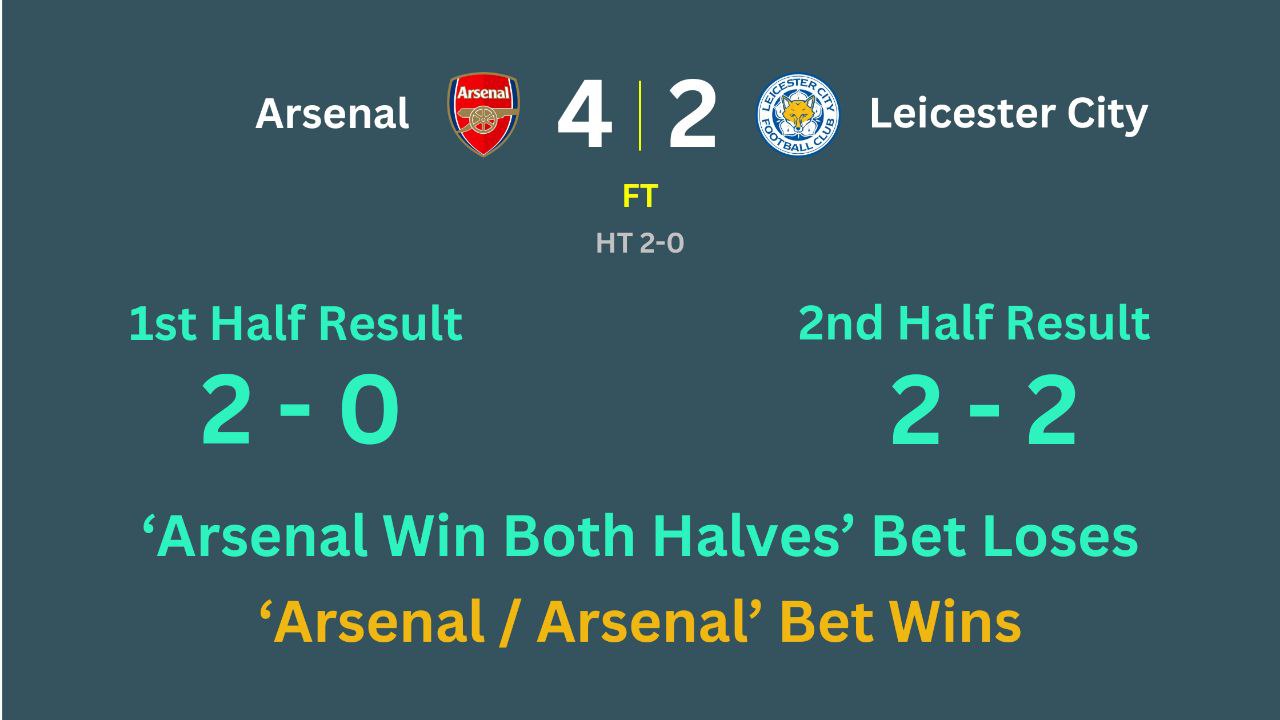Click the right 2 in the 2nd half result
Viewport: 1280px width, 720px height.
pyautogui.click(x=1051, y=410)
